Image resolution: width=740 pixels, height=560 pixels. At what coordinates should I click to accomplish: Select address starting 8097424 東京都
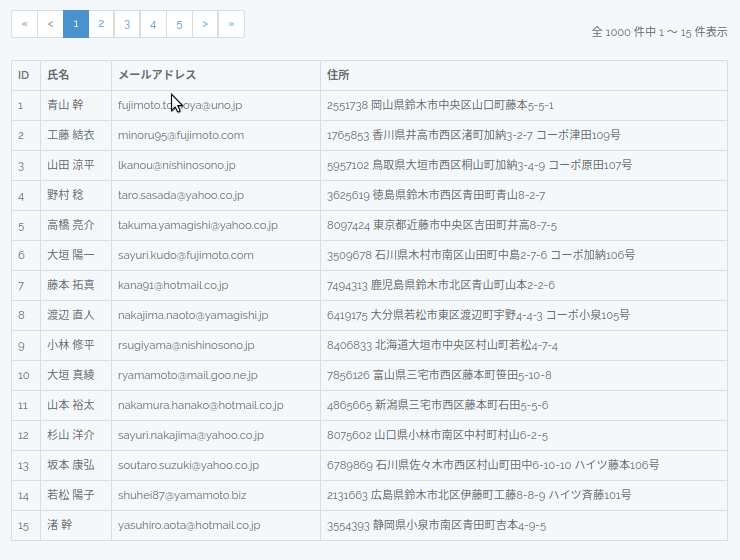pos(442,226)
